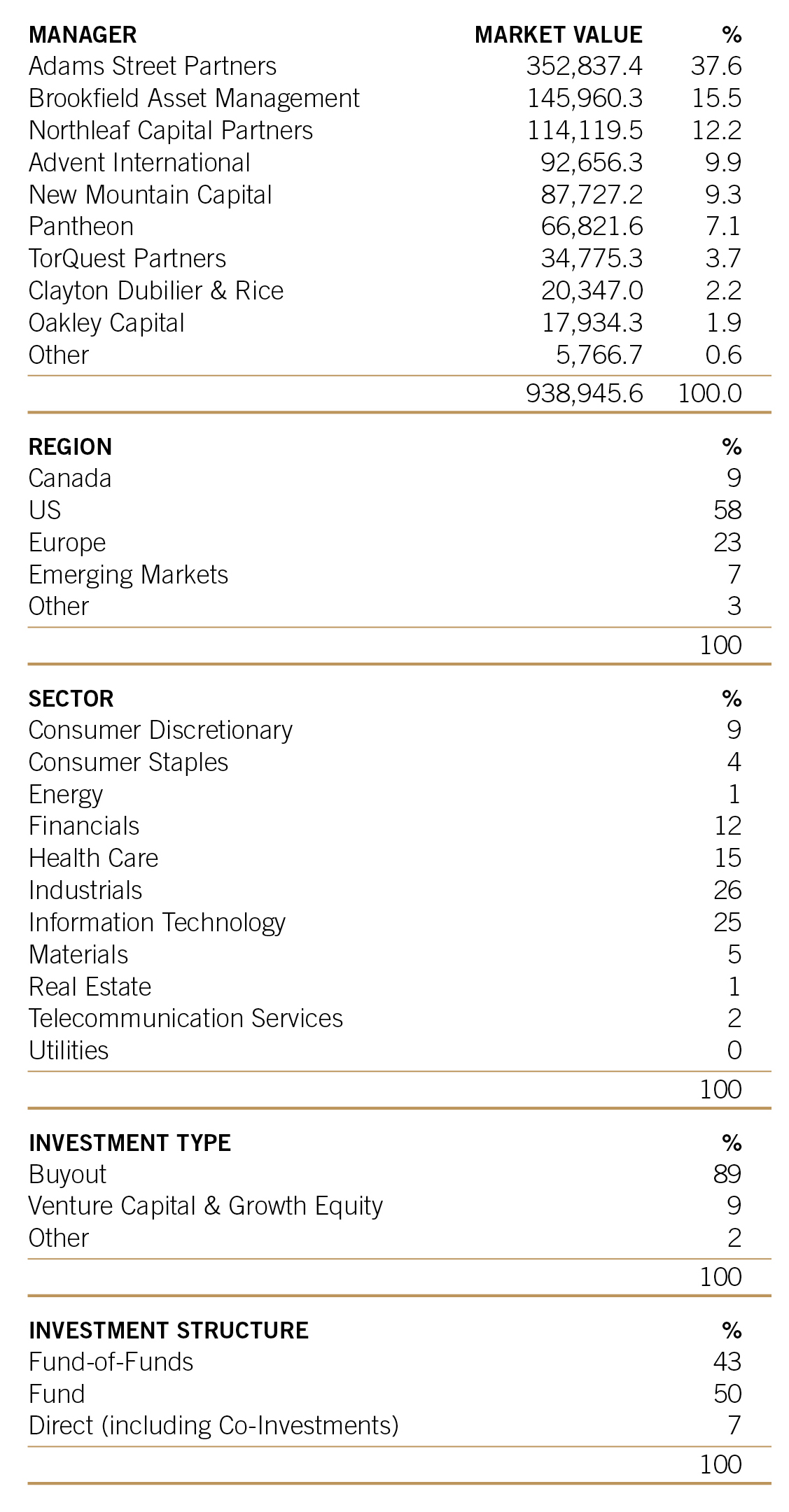789x1512 pixels.
Task: Click the MARKET VALUE column header
Action: [559, 34]
